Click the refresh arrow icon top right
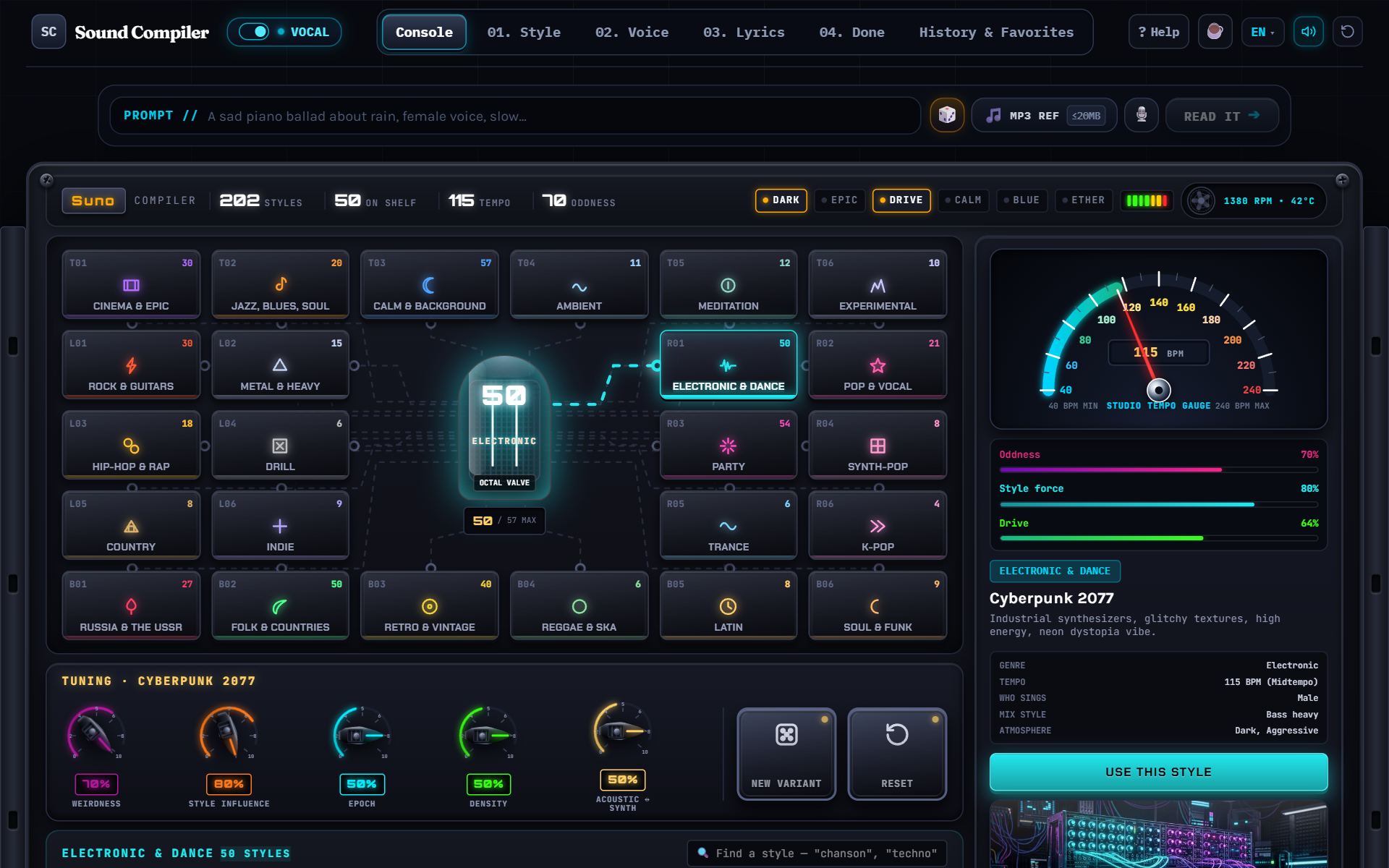Image resolution: width=1389 pixels, height=868 pixels. coord(1347,32)
